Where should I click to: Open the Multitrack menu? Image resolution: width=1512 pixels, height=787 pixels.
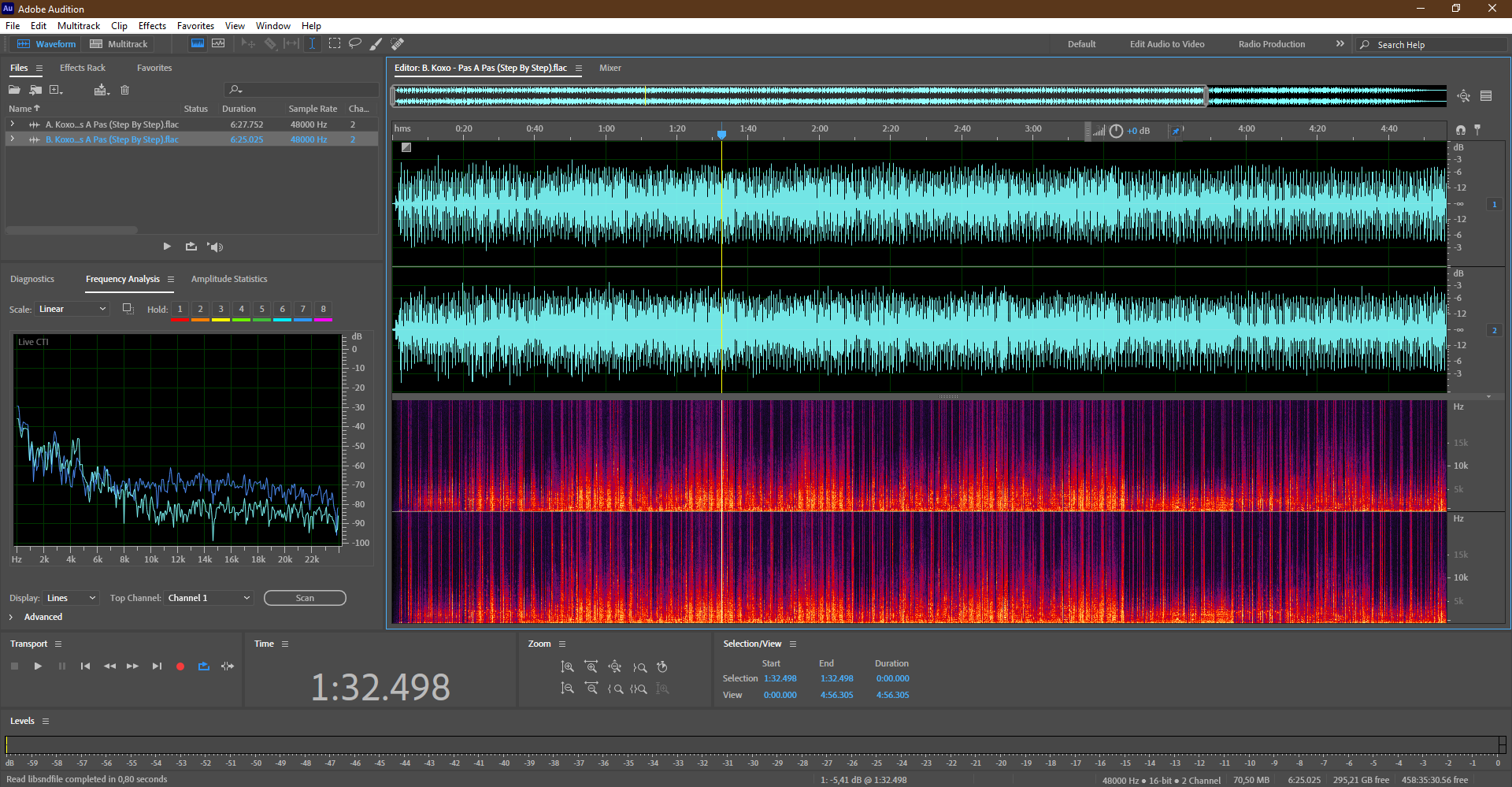click(x=79, y=26)
